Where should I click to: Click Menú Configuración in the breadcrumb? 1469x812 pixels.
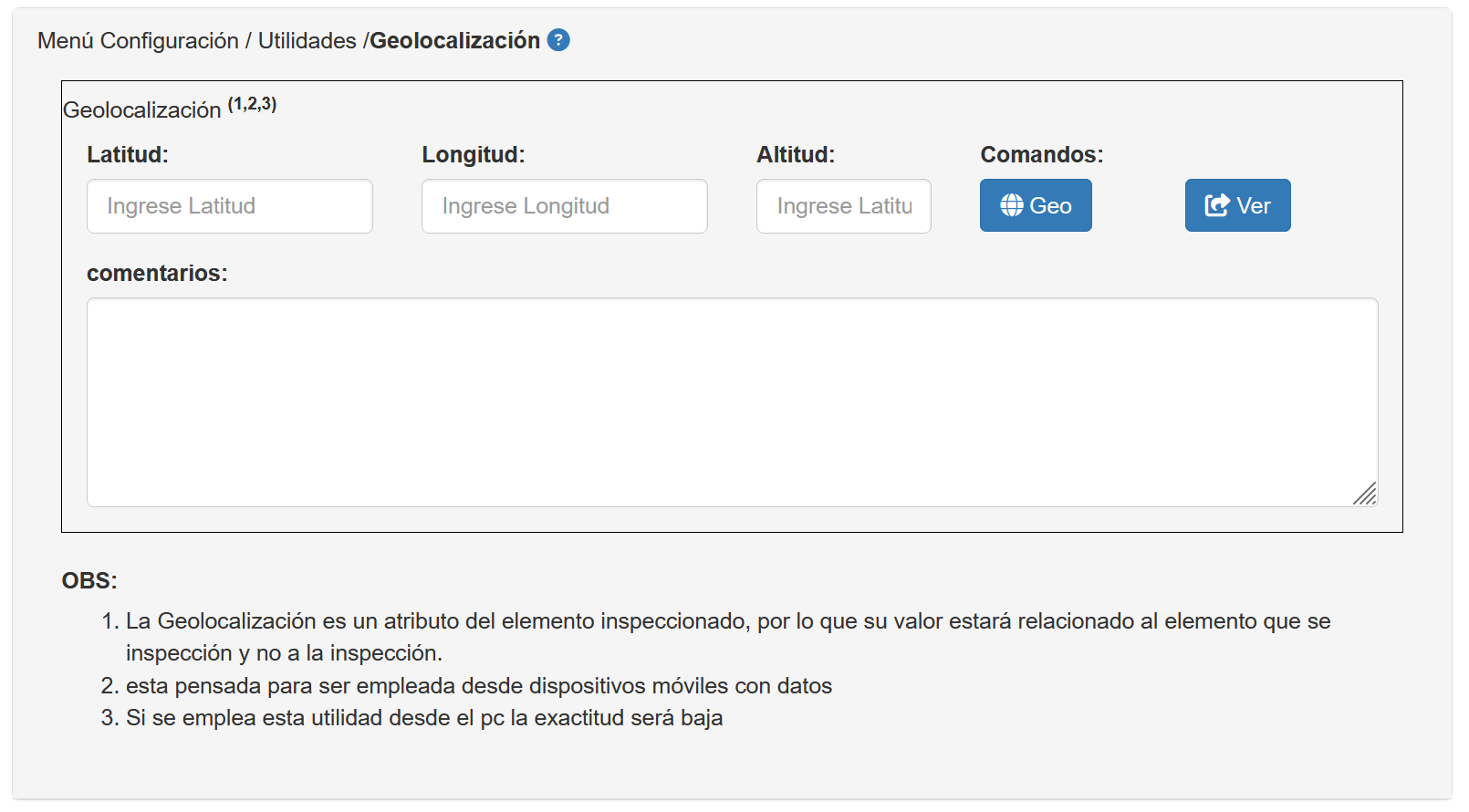tap(138, 41)
